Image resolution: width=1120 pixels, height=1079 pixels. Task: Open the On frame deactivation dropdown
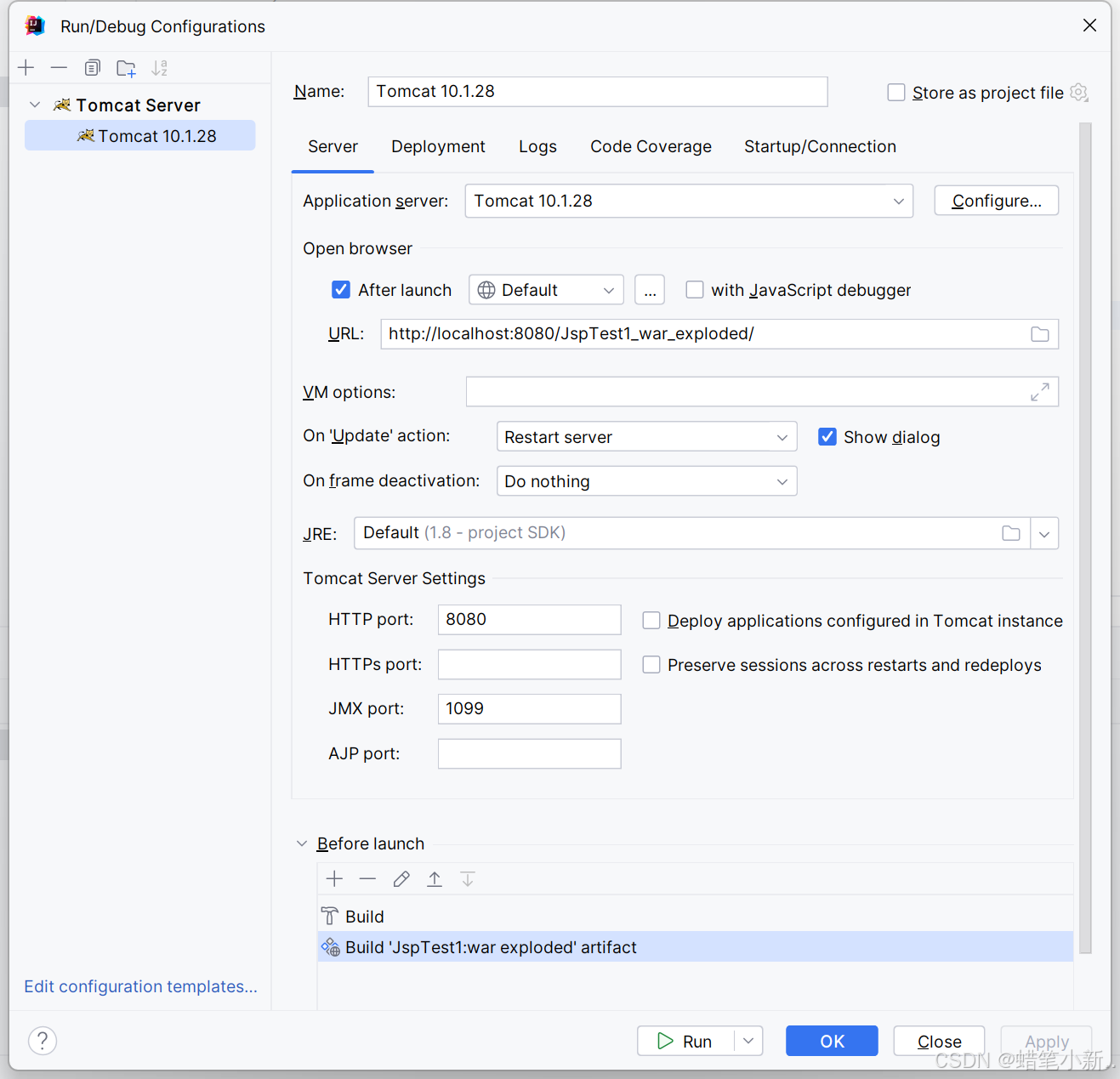(x=646, y=481)
